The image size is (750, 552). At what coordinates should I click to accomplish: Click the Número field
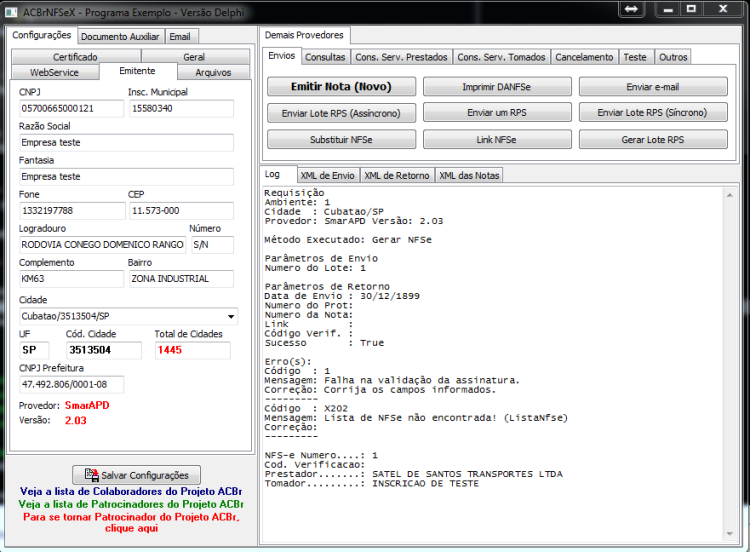tap(212, 245)
